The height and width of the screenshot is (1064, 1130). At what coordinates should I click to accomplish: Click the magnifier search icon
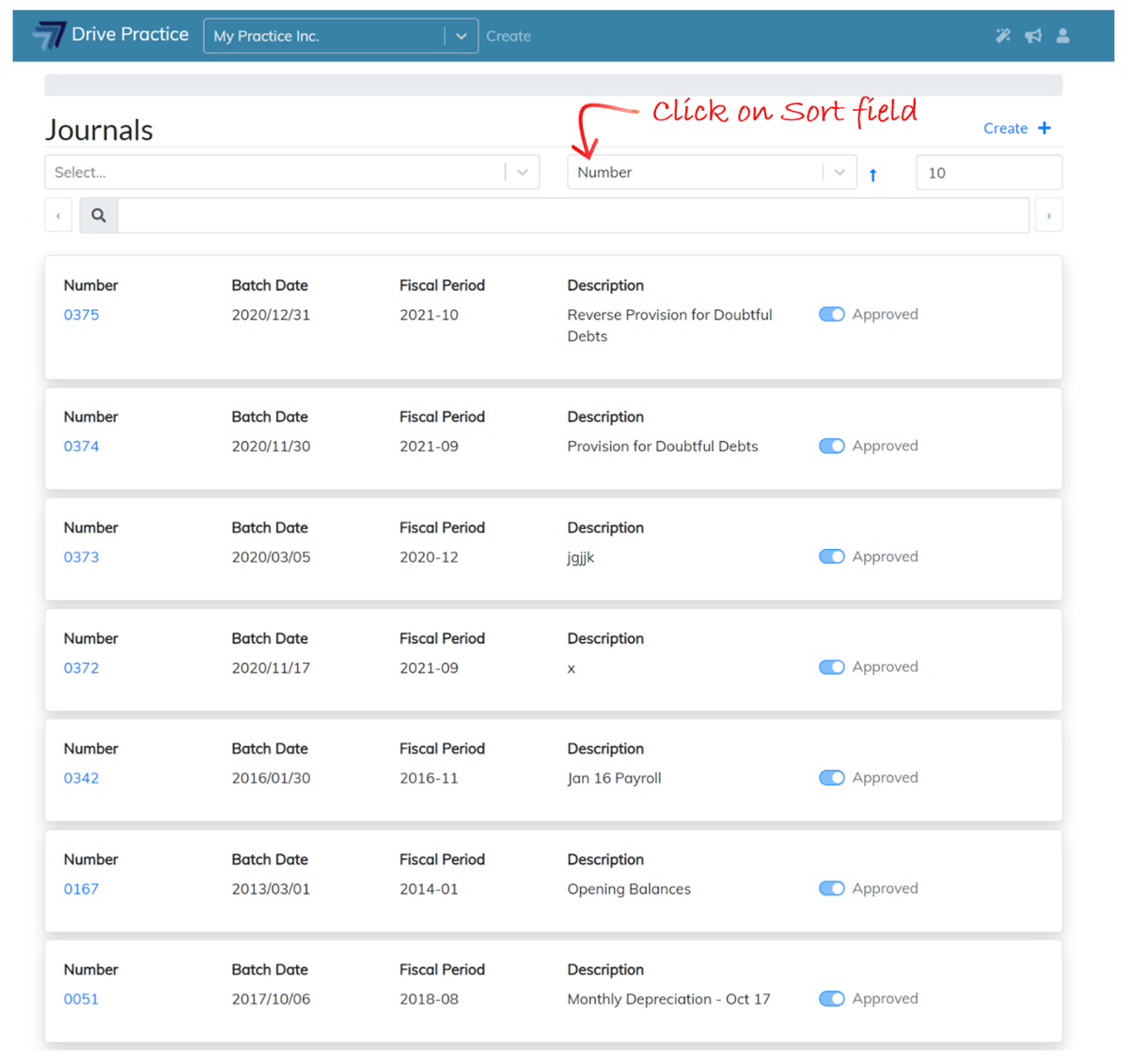coord(99,215)
